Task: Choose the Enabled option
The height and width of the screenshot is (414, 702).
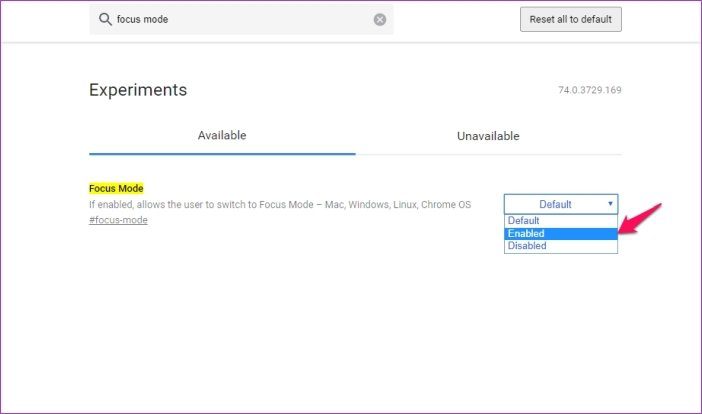Action: 561,233
